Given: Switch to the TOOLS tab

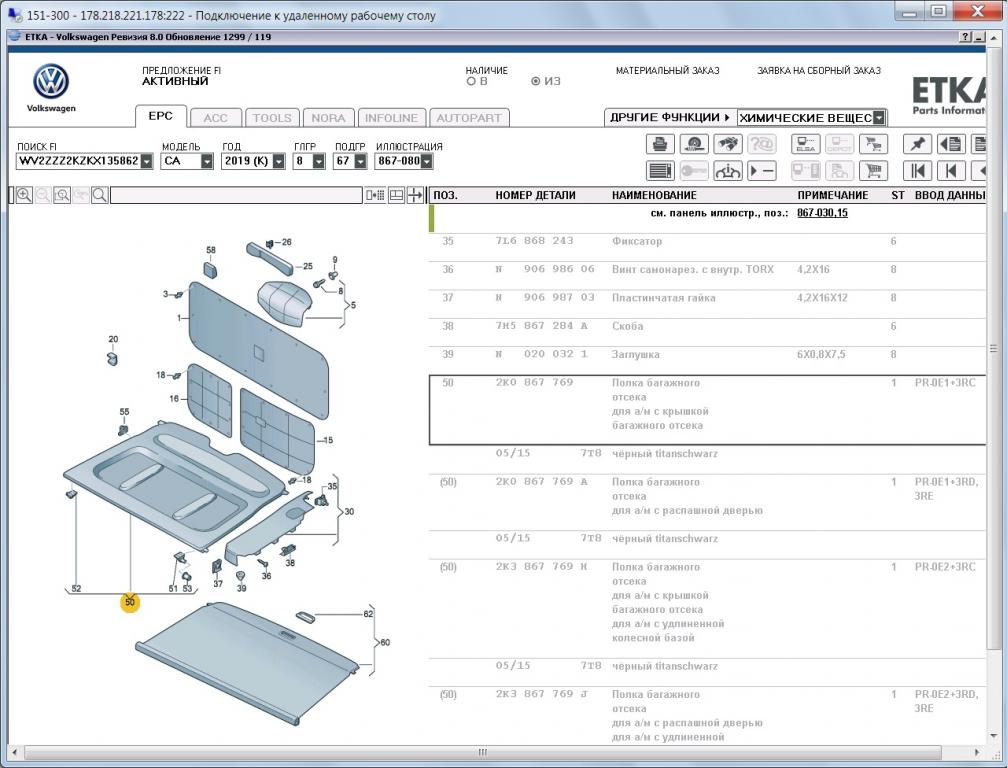Looking at the screenshot, I should click(272, 118).
